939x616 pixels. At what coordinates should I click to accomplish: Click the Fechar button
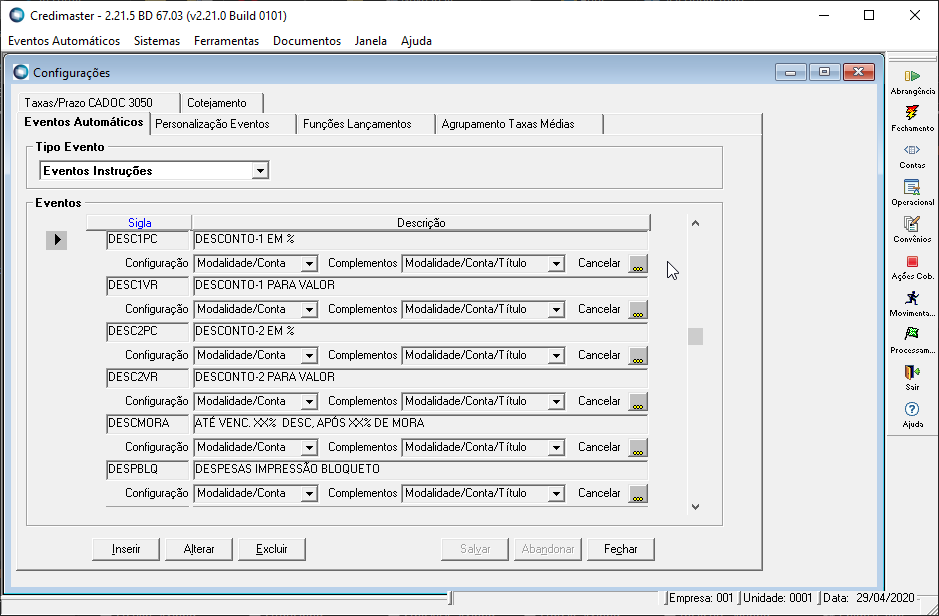point(620,549)
